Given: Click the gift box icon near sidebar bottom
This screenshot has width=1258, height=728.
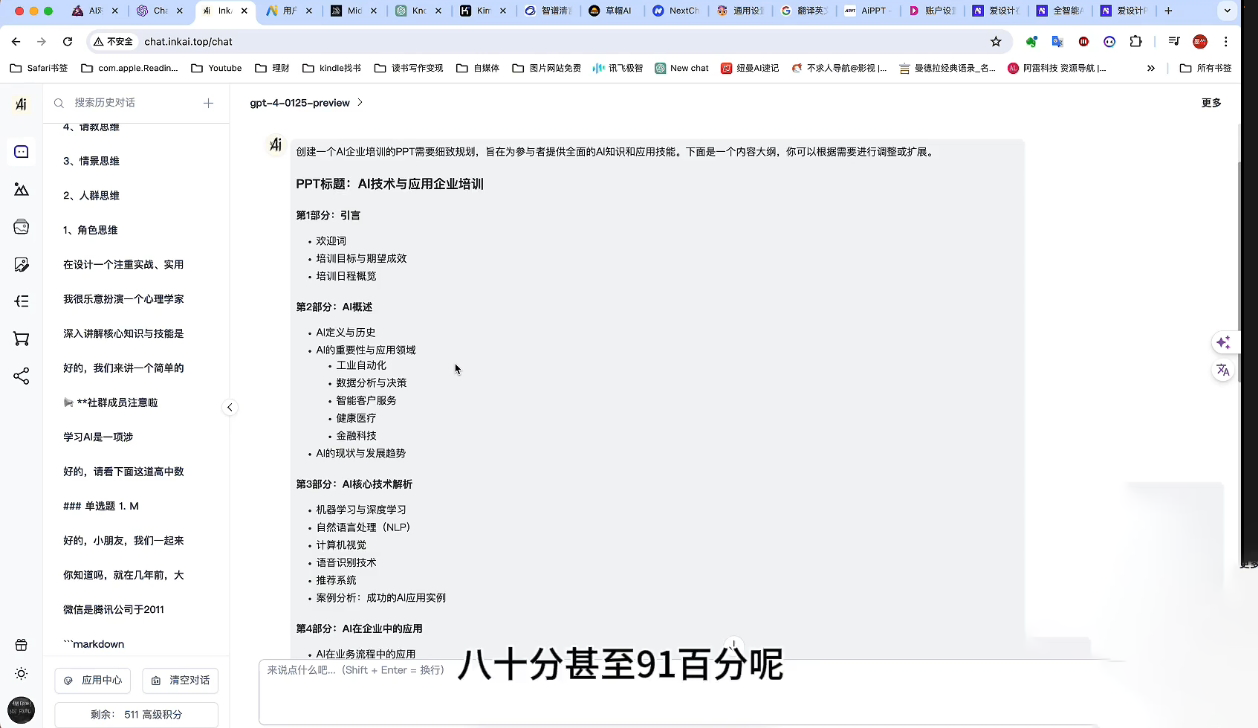Looking at the screenshot, I should coord(21,644).
